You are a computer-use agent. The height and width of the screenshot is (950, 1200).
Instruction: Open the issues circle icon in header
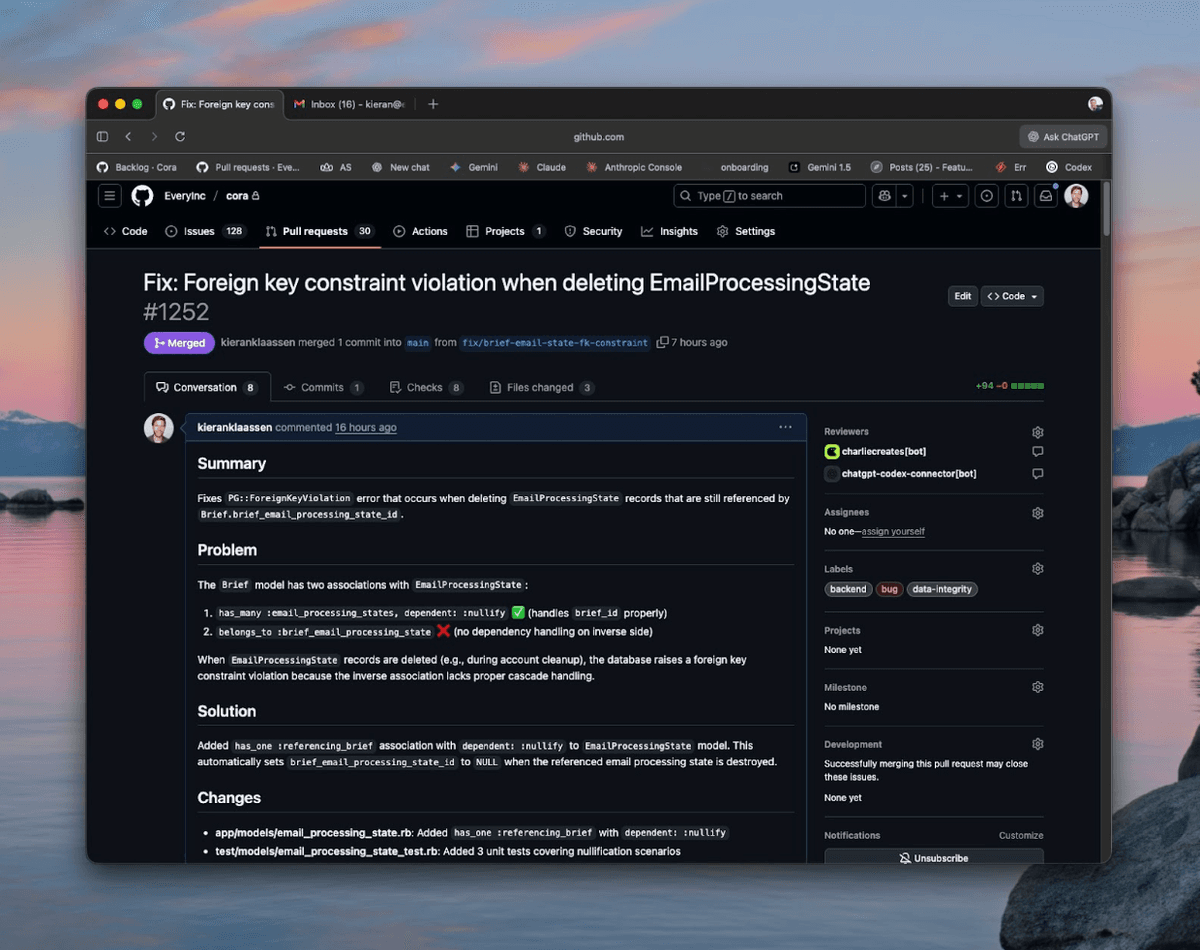(987, 196)
